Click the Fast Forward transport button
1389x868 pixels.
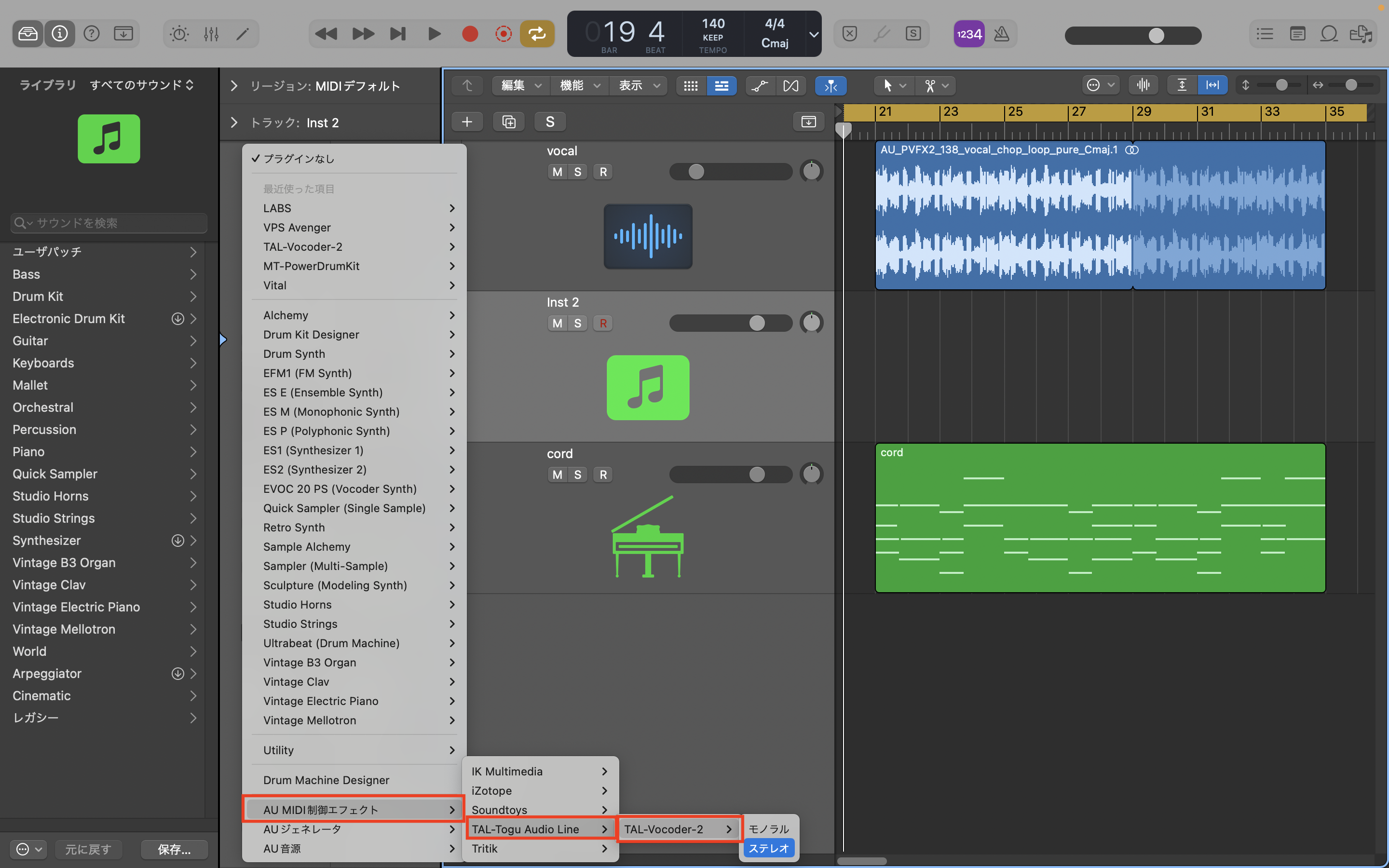click(x=363, y=34)
